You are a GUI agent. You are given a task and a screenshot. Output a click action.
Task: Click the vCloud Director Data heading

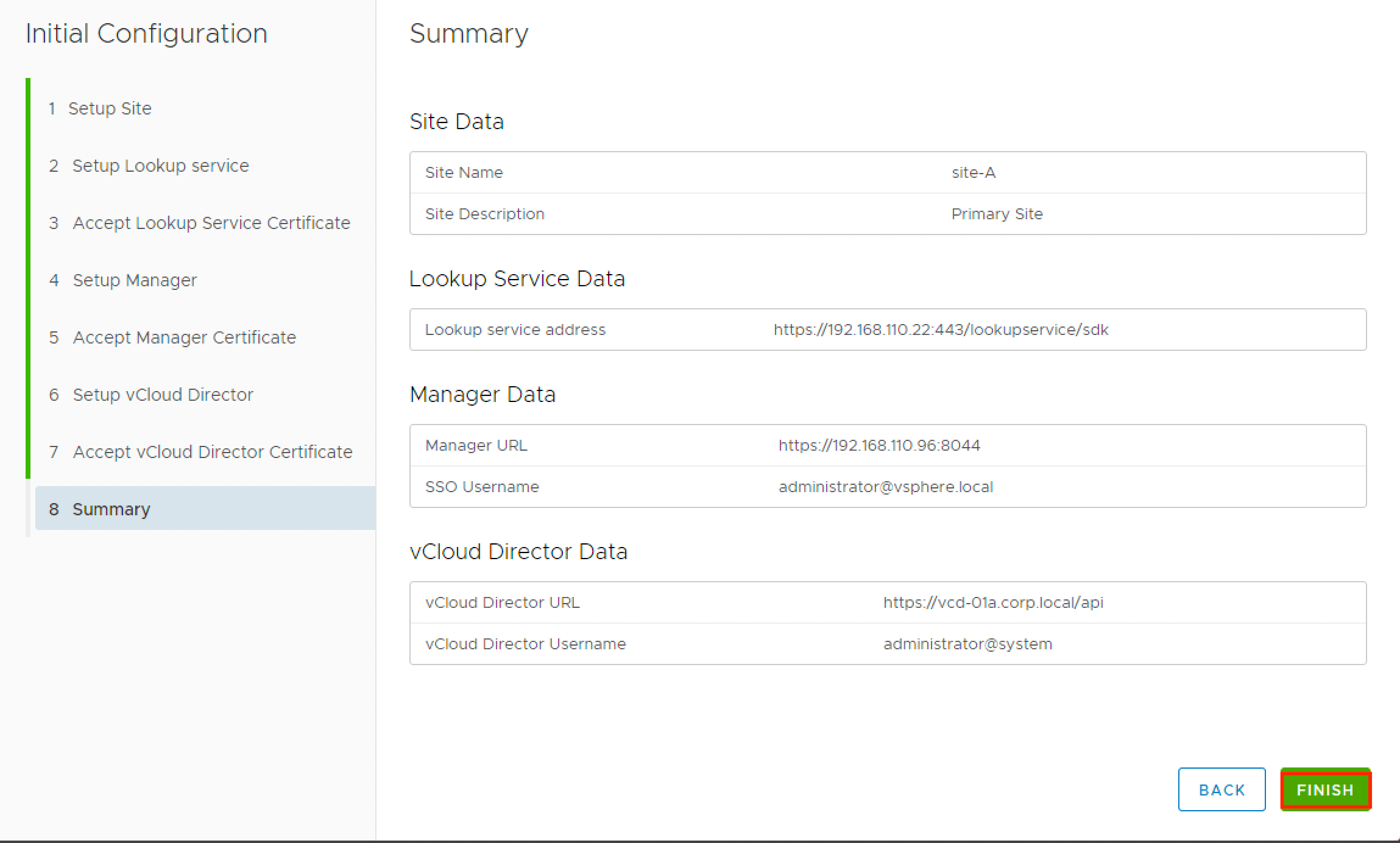click(518, 552)
